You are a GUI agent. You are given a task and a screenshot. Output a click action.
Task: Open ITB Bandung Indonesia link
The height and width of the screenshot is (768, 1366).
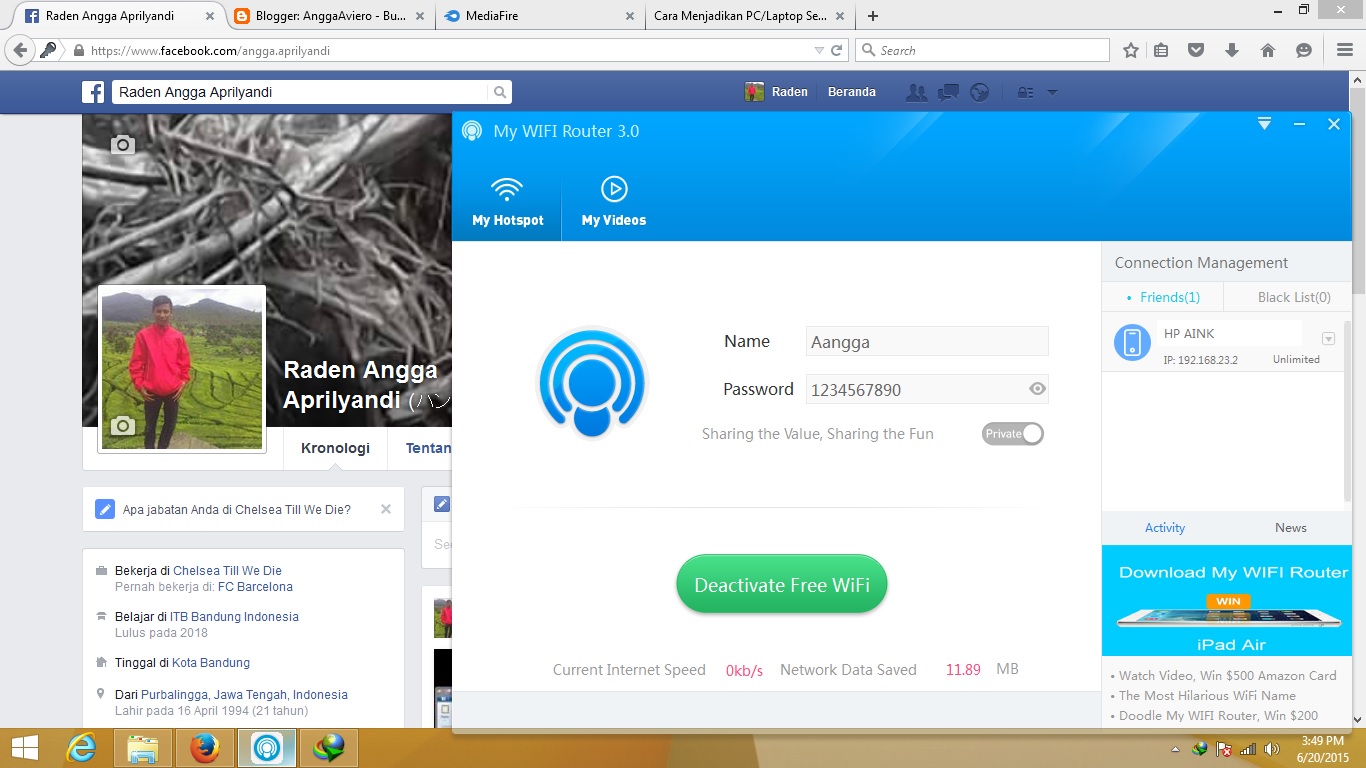[x=234, y=616]
